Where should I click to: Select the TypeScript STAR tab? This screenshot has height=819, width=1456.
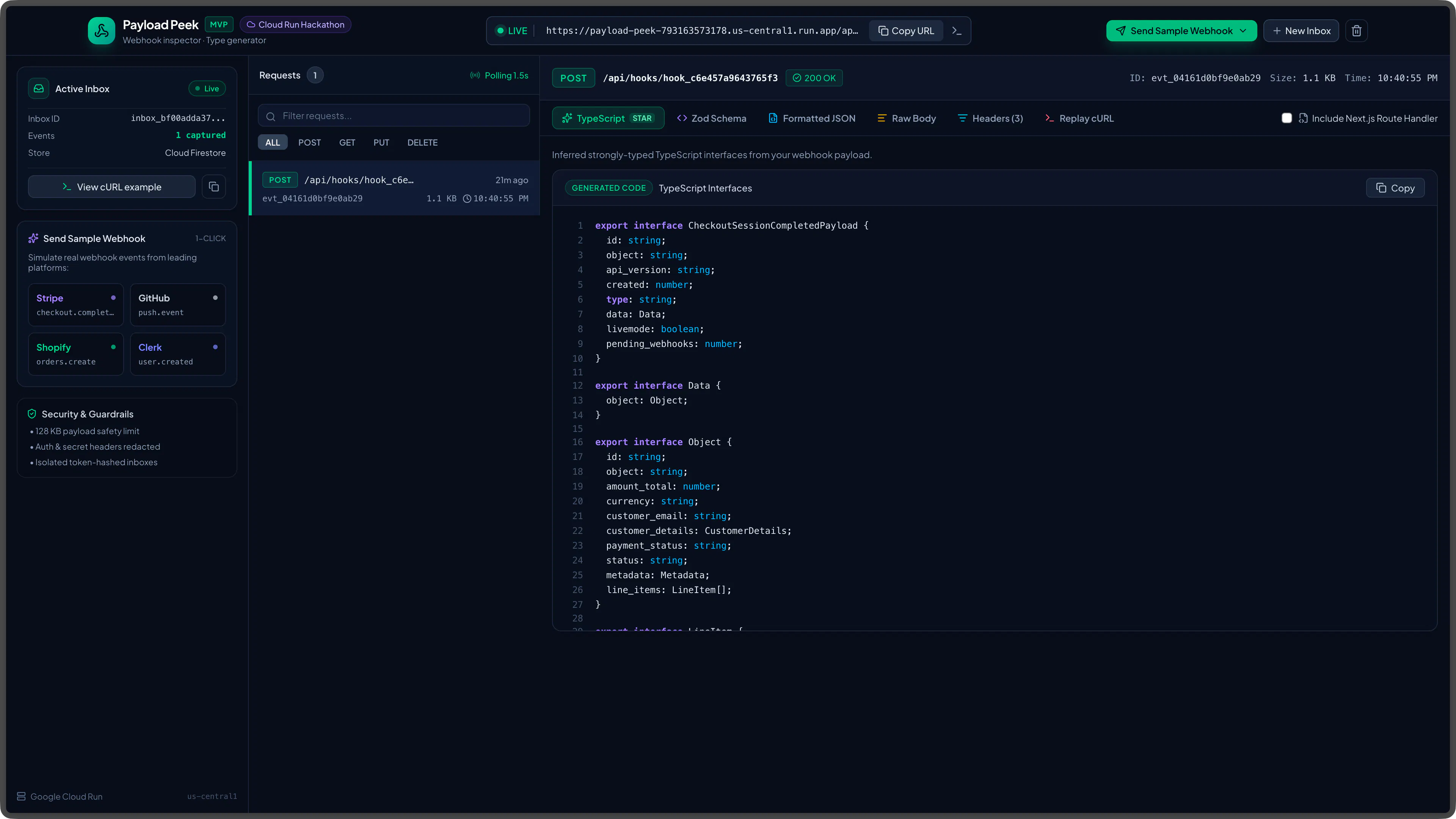607,118
